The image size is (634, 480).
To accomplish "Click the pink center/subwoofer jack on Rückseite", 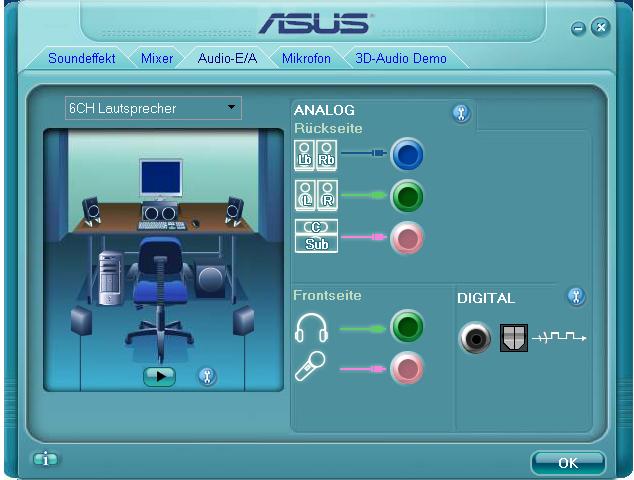I will pos(407,238).
